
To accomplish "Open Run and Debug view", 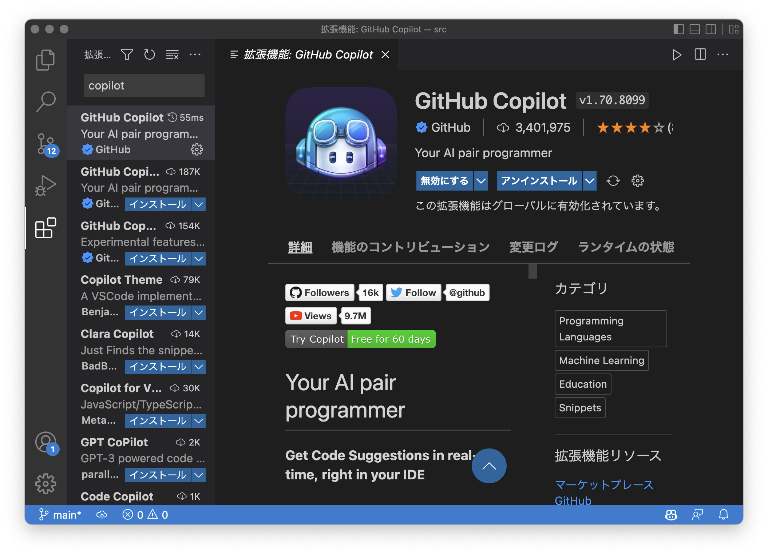I will point(46,185).
